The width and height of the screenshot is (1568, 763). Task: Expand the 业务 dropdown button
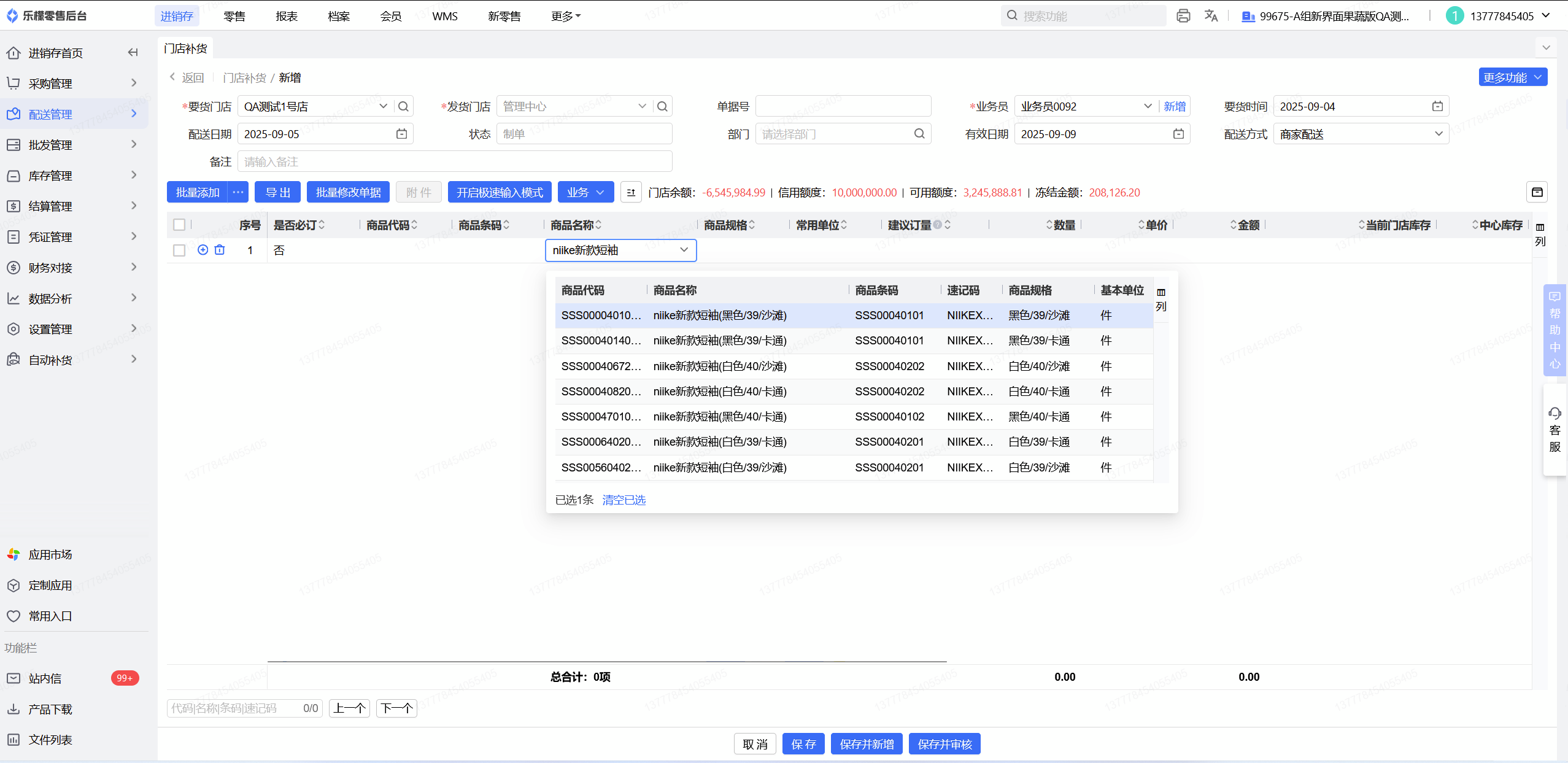(x=585, y=192)
